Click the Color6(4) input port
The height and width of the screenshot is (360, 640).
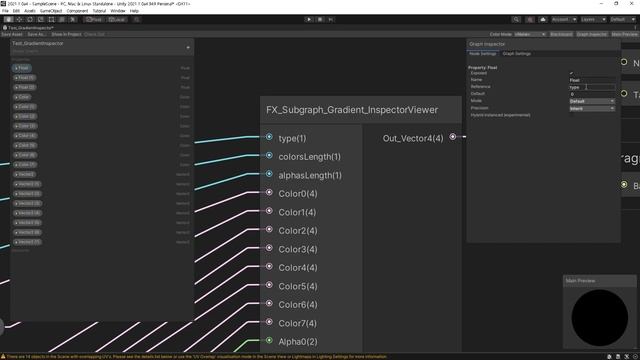(269, 303)
